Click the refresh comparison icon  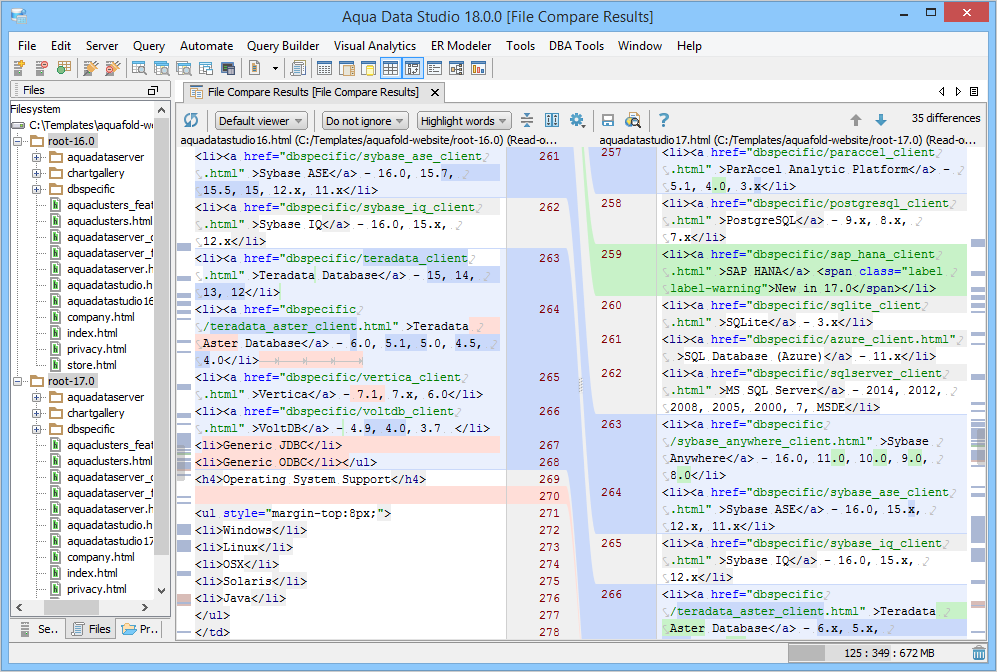[x=191, y=121]
